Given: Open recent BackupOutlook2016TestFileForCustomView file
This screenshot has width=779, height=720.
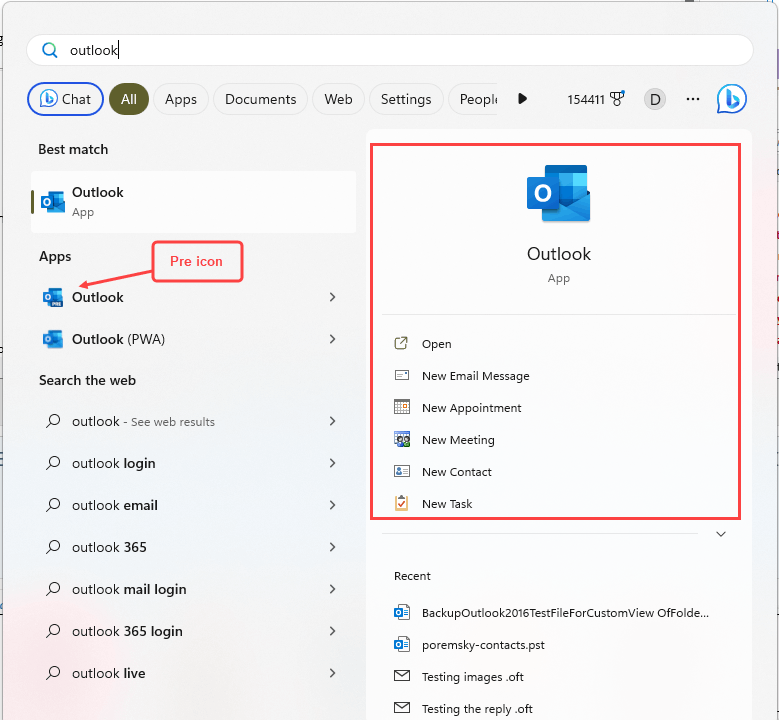Looking at the screenshot, I should click(565, 613).
